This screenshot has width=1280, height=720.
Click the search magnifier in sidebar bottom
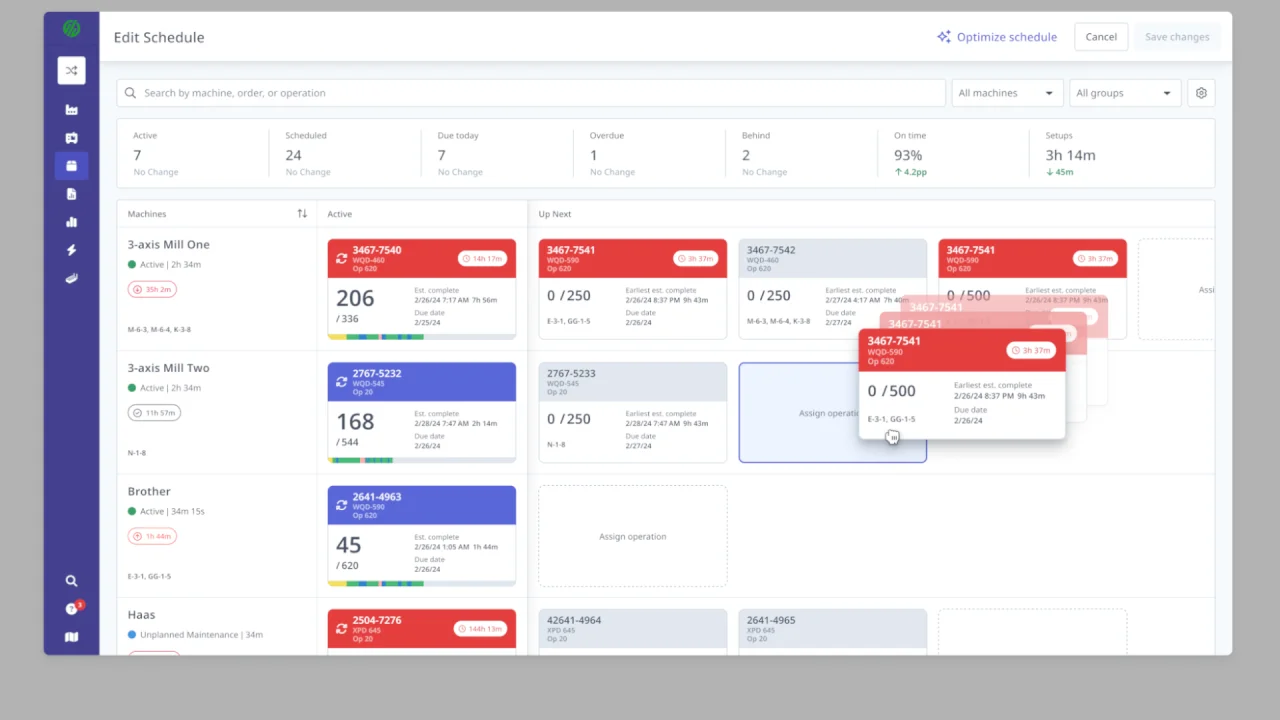coord(71,581)
